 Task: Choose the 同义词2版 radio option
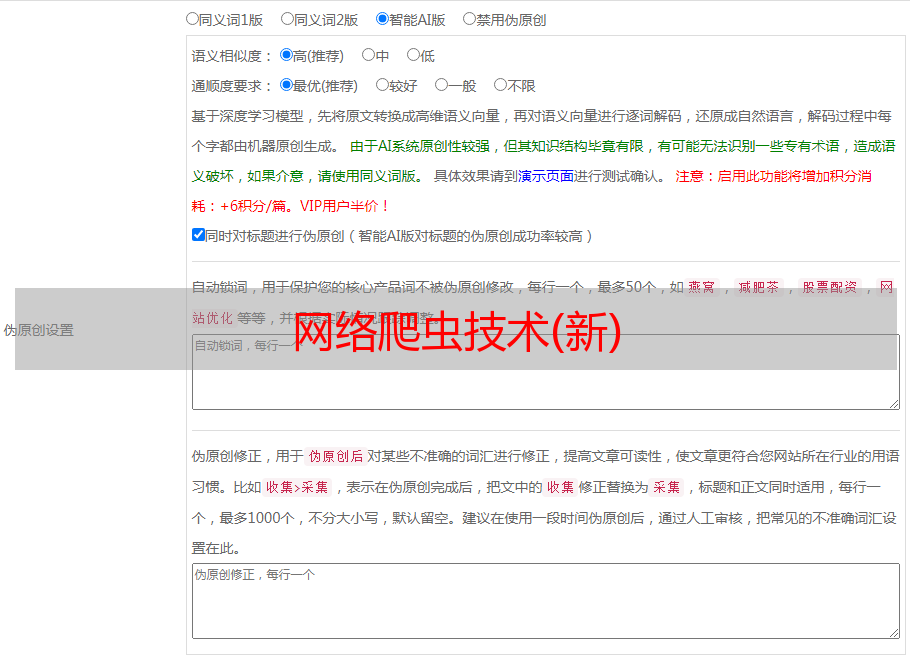(x=287, y=19)
